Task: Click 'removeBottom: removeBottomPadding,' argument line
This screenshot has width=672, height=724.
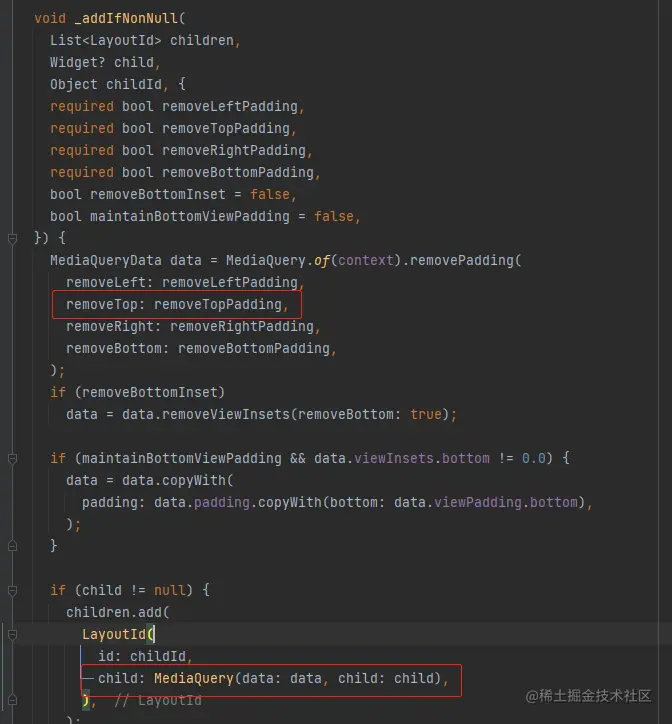Action: [201, 349]
